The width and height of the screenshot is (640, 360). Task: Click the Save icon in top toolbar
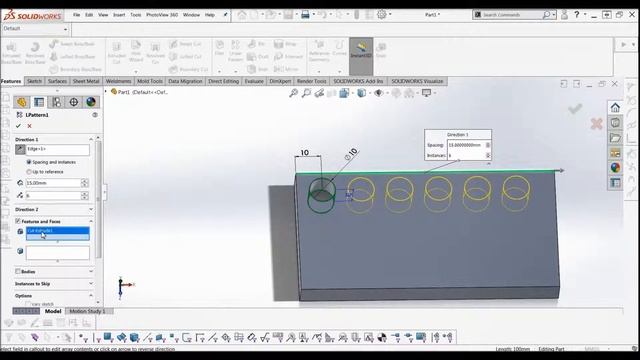[289, 15]
